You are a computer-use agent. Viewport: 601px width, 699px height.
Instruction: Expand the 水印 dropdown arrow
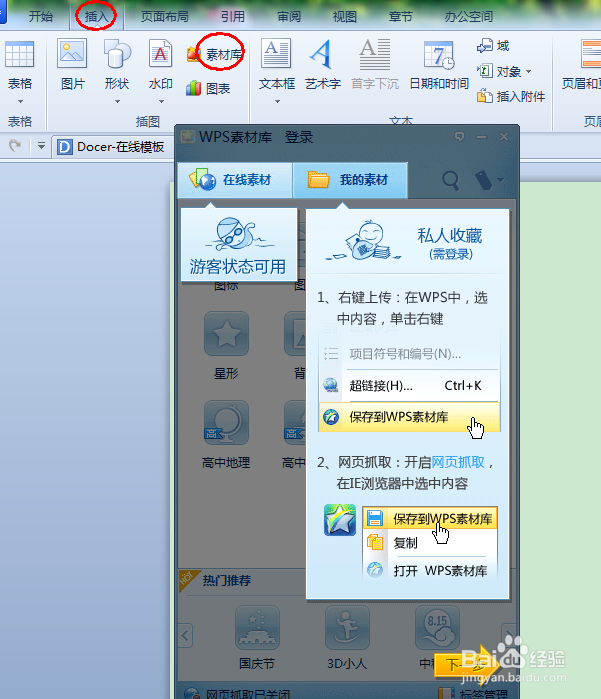pyautogui.click(x=161, y=102)
